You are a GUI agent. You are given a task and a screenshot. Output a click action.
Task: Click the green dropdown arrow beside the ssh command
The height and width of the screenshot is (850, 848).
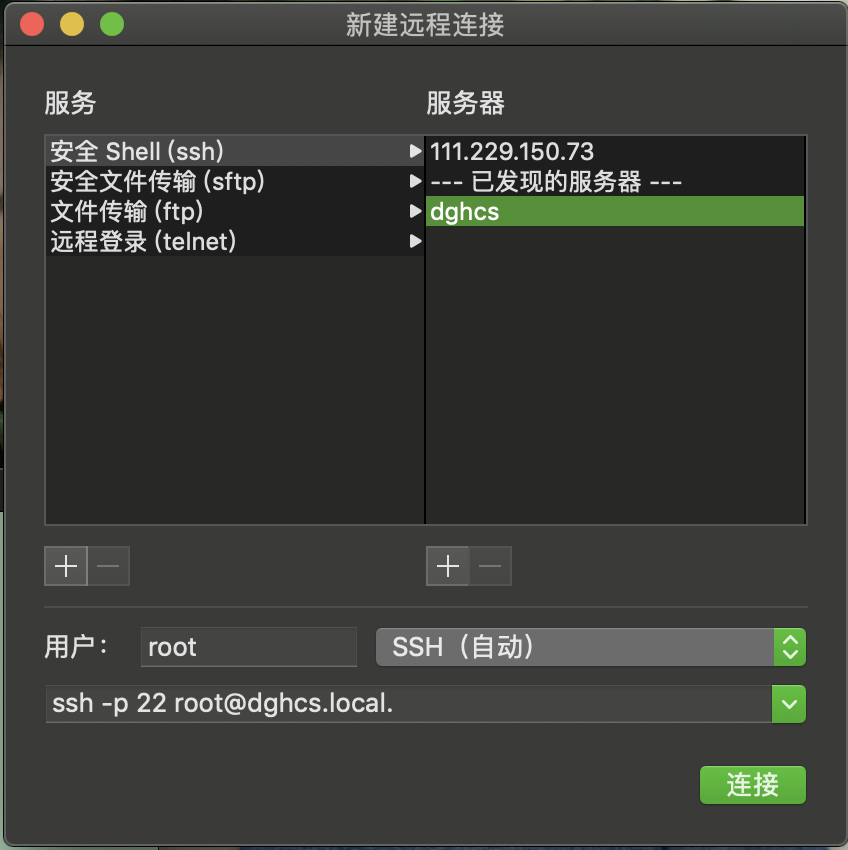[788, 704]
